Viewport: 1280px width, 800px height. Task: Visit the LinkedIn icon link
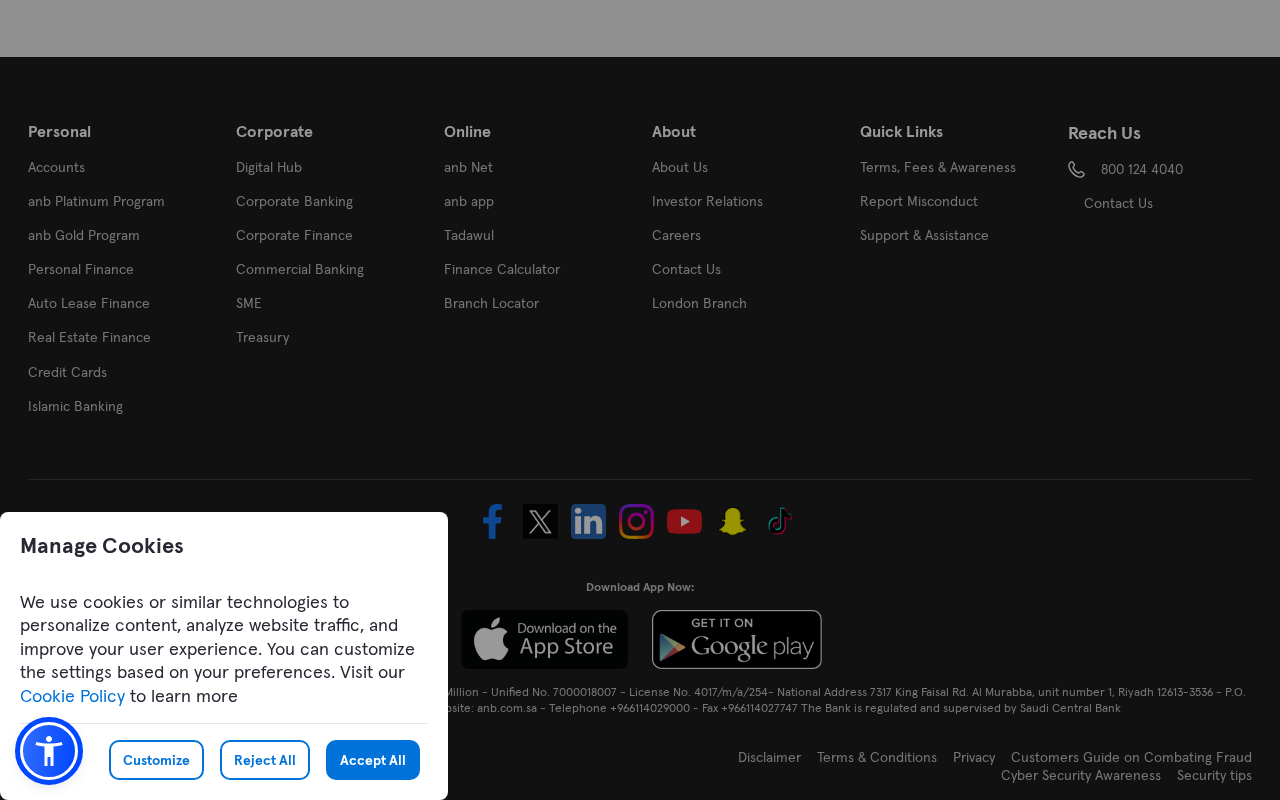(x=588, y=522)
